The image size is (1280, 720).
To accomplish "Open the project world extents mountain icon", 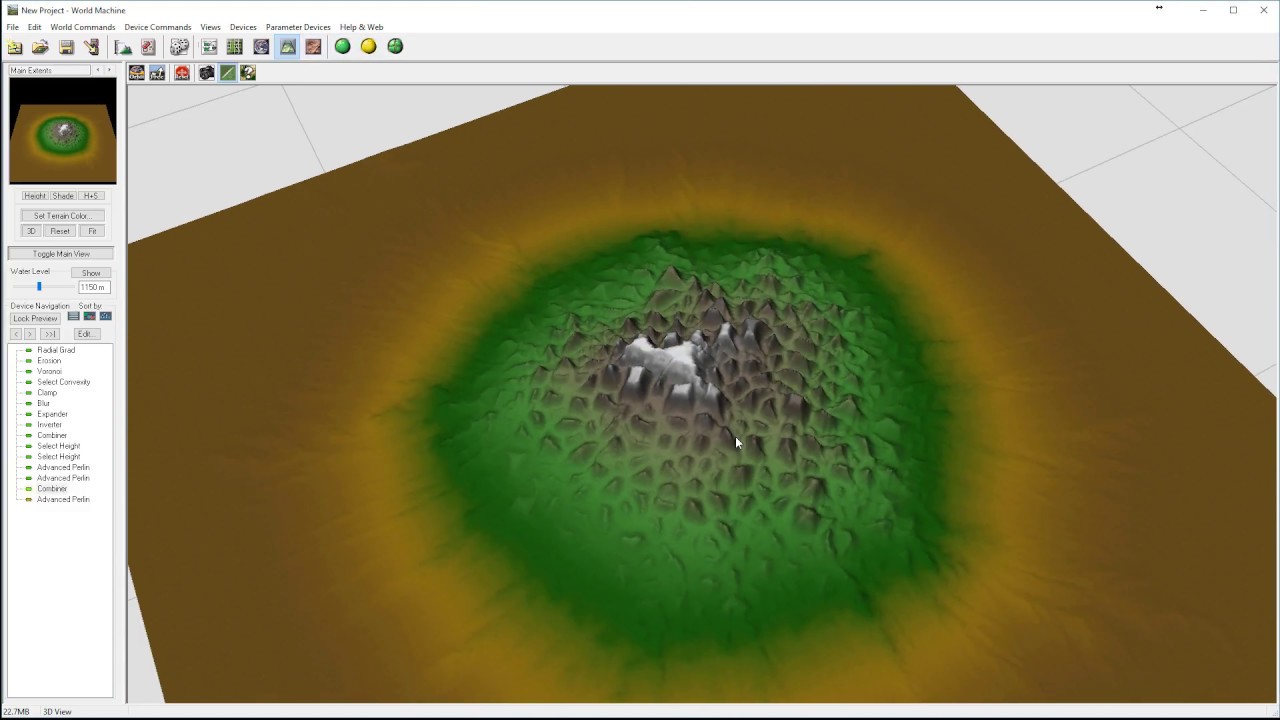I will pos(123,47).
